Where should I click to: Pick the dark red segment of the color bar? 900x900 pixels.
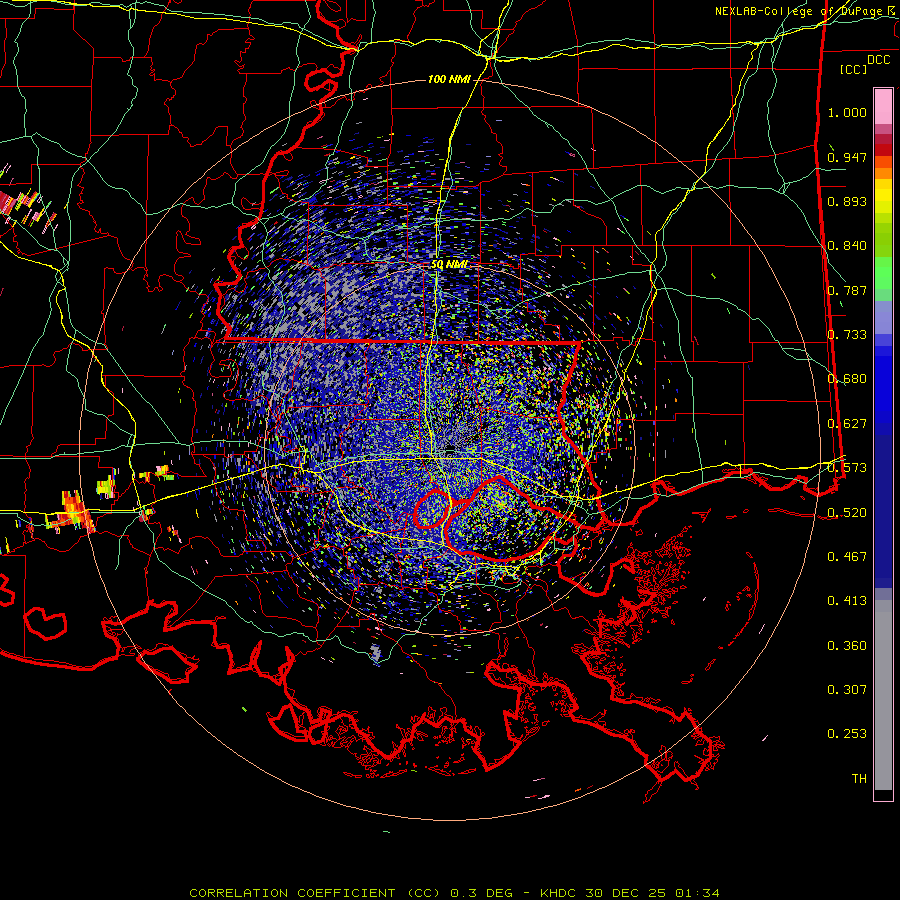tap(883, 149)
